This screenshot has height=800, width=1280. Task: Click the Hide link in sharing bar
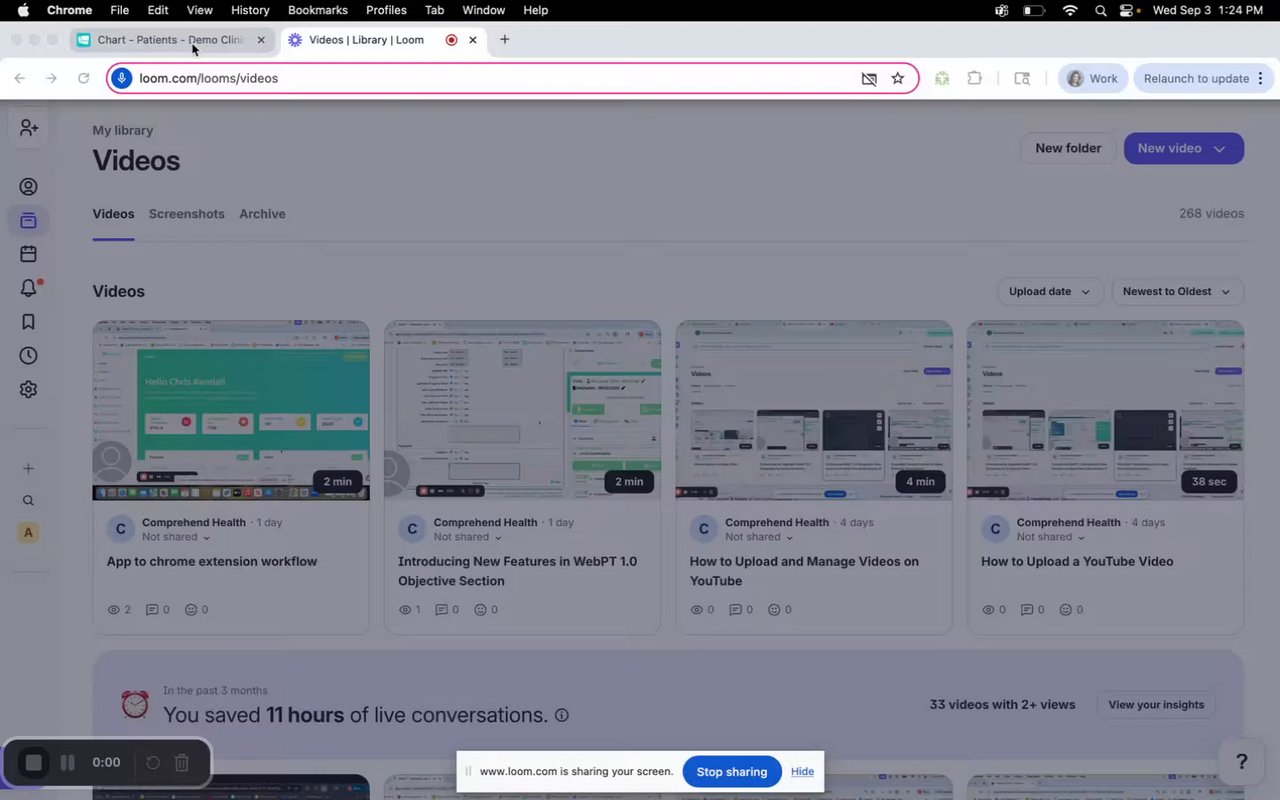click(x=802, y=772)
